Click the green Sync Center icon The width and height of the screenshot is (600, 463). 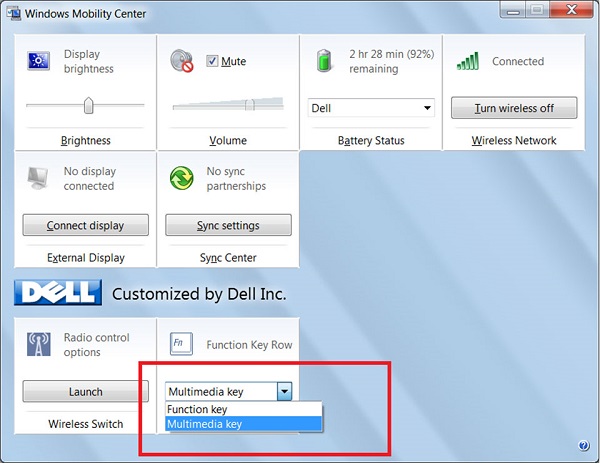[182, 179]
